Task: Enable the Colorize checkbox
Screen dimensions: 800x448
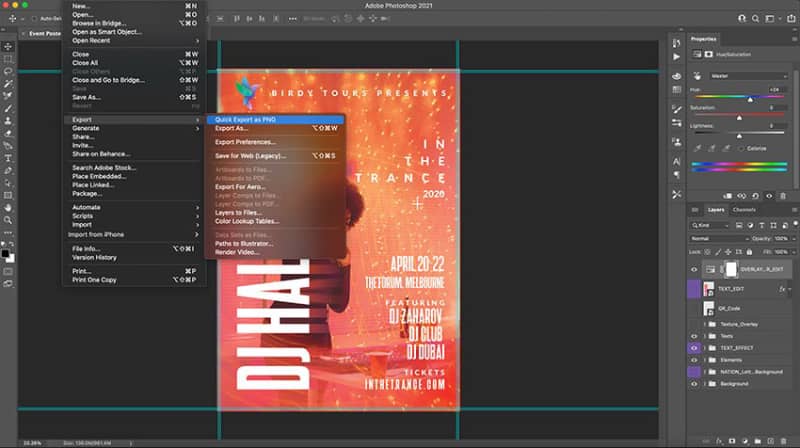Action: click(741, 148)
